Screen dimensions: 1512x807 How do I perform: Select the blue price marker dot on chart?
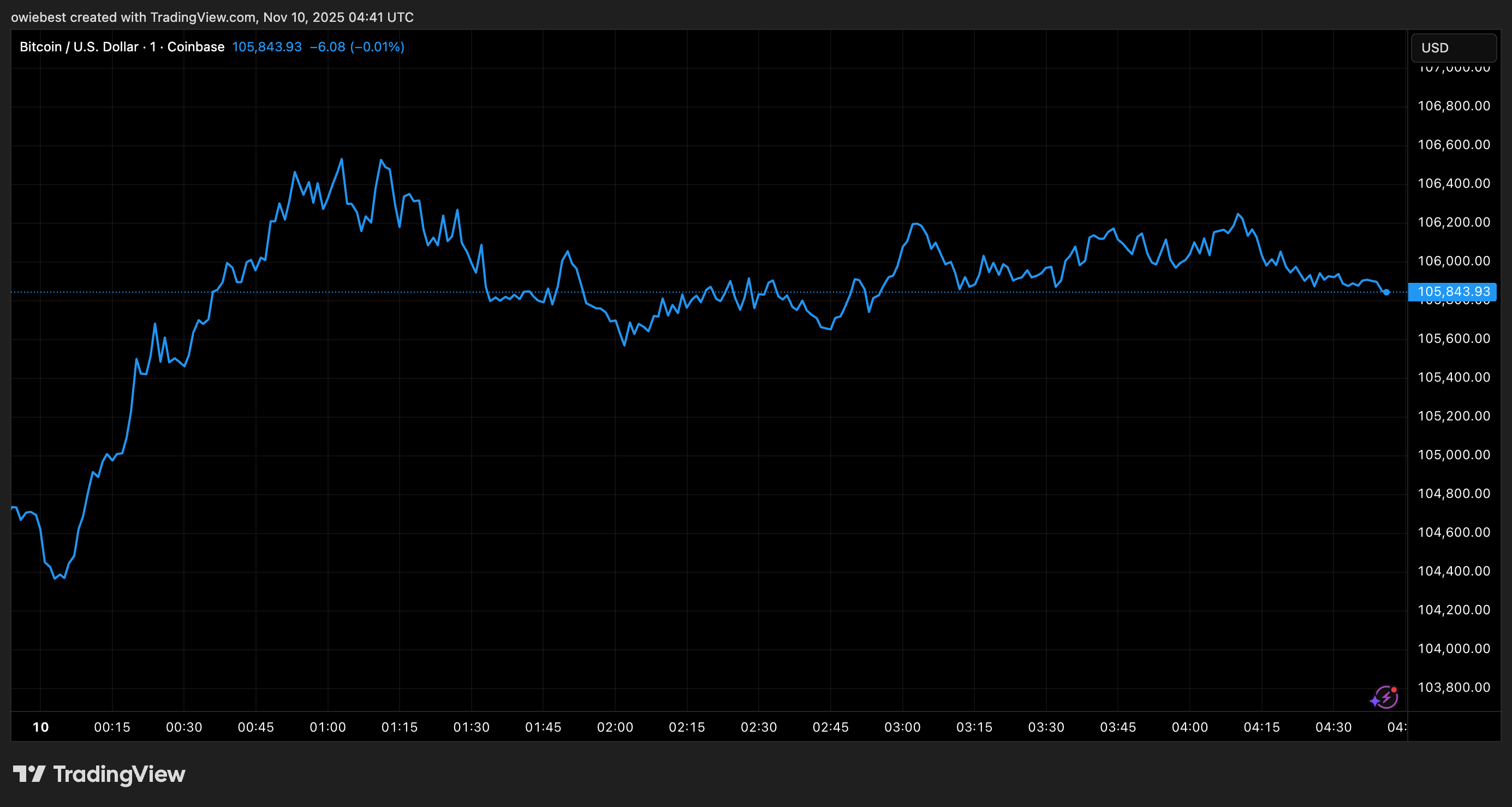[x=1387, y=292]
